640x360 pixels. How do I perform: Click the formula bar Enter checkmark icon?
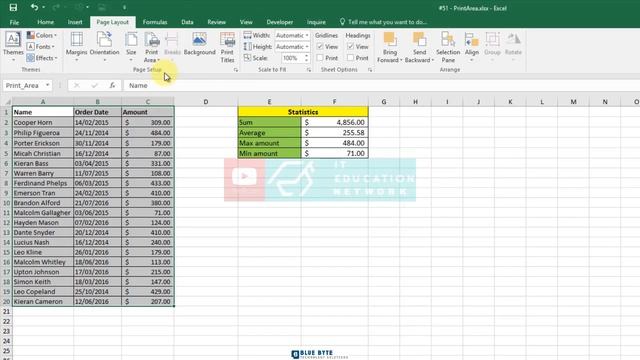(x=95, y=85)
